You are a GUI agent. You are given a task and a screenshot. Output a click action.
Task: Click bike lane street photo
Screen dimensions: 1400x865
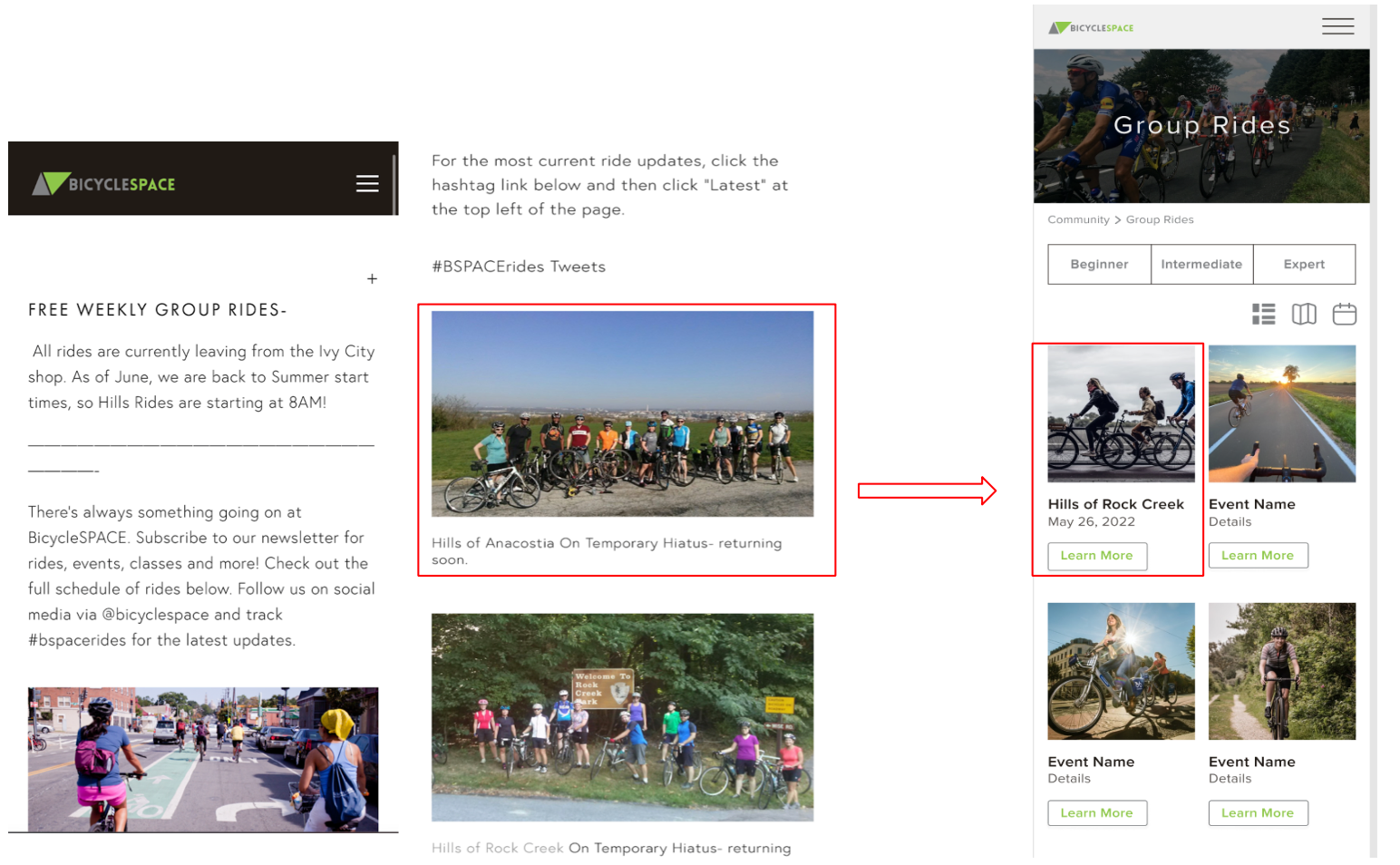pos(203,759)
